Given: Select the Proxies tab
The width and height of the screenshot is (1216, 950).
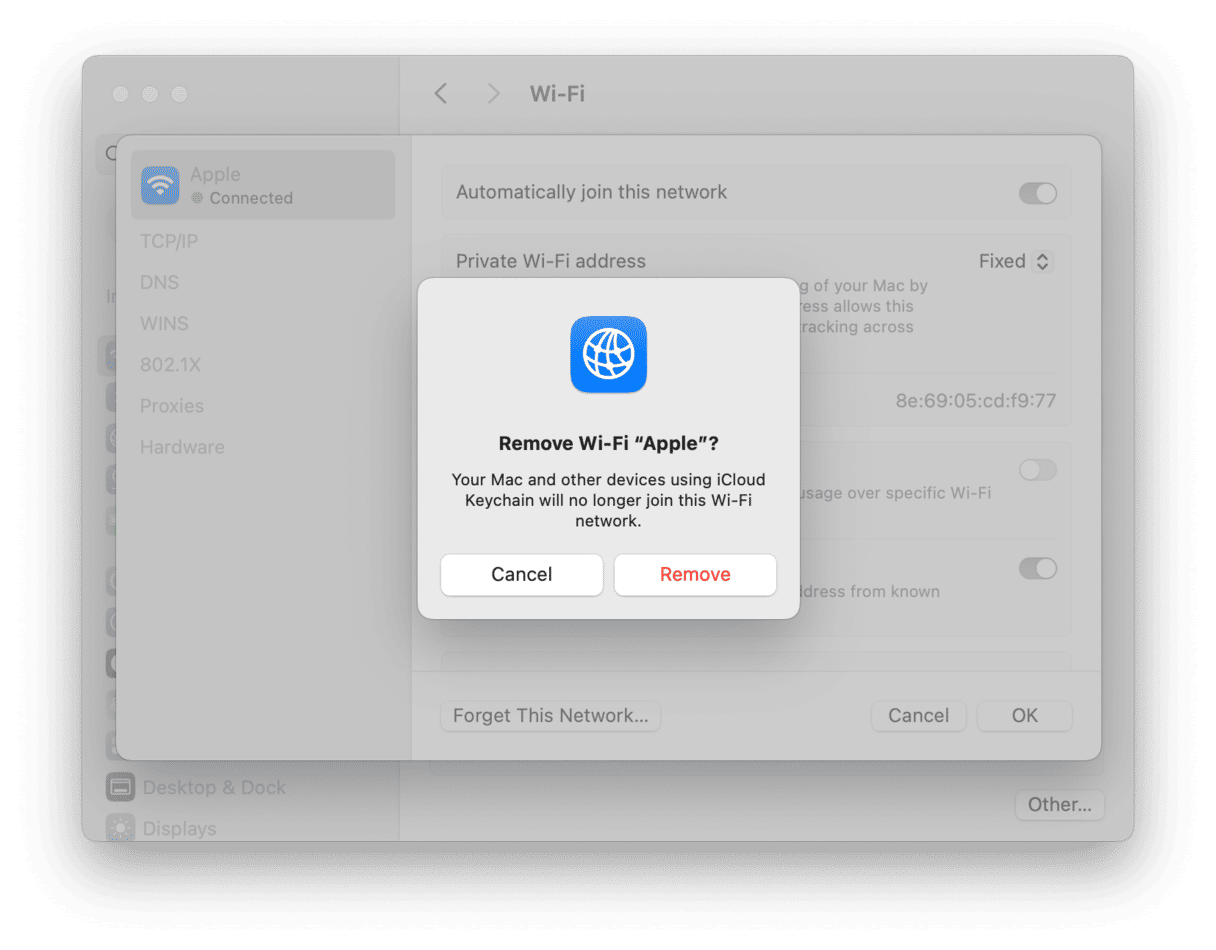Looking at the screenshot, I should tap(172, 406).
